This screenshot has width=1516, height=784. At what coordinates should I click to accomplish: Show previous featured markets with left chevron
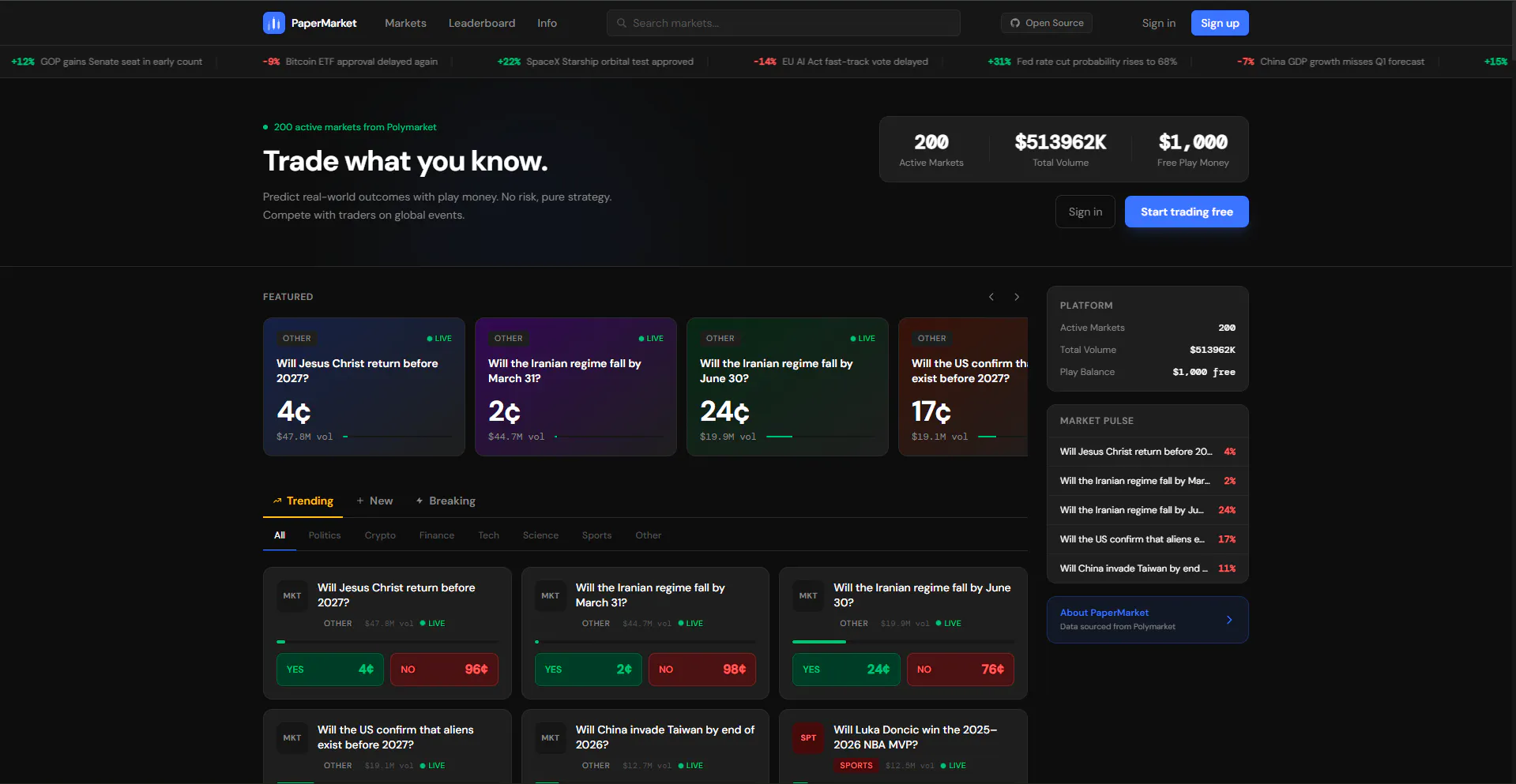(991, 297)
